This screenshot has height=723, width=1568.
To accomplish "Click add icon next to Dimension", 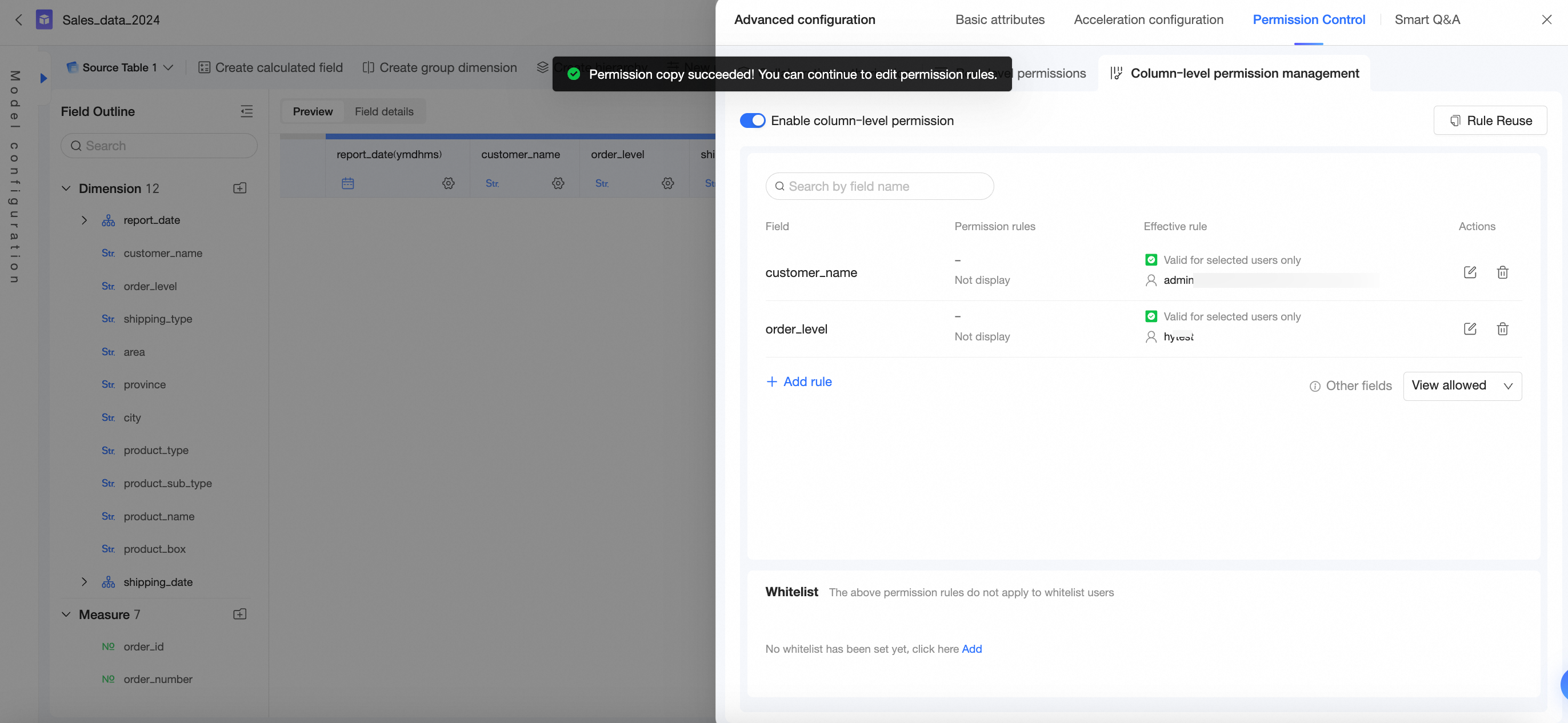I will tap(240, 188).
